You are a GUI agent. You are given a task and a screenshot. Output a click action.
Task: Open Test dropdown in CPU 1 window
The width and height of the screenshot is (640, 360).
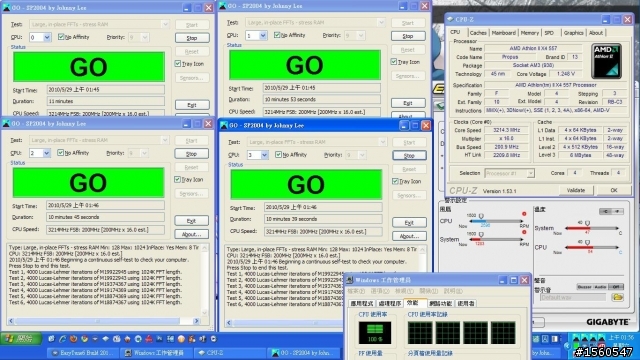[315, 22]
